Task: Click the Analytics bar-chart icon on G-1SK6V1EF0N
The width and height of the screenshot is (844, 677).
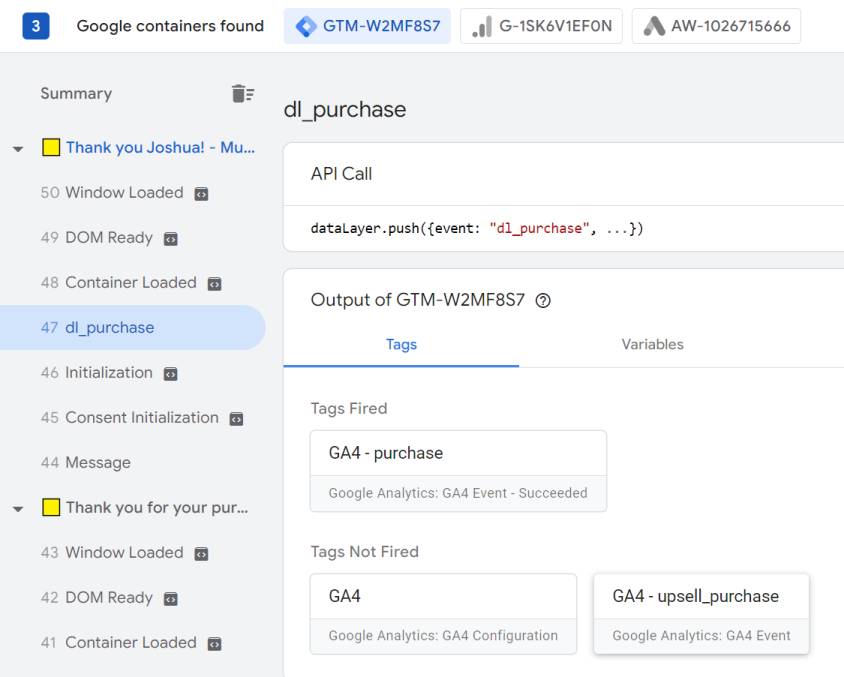Action: tap(482, 26)
